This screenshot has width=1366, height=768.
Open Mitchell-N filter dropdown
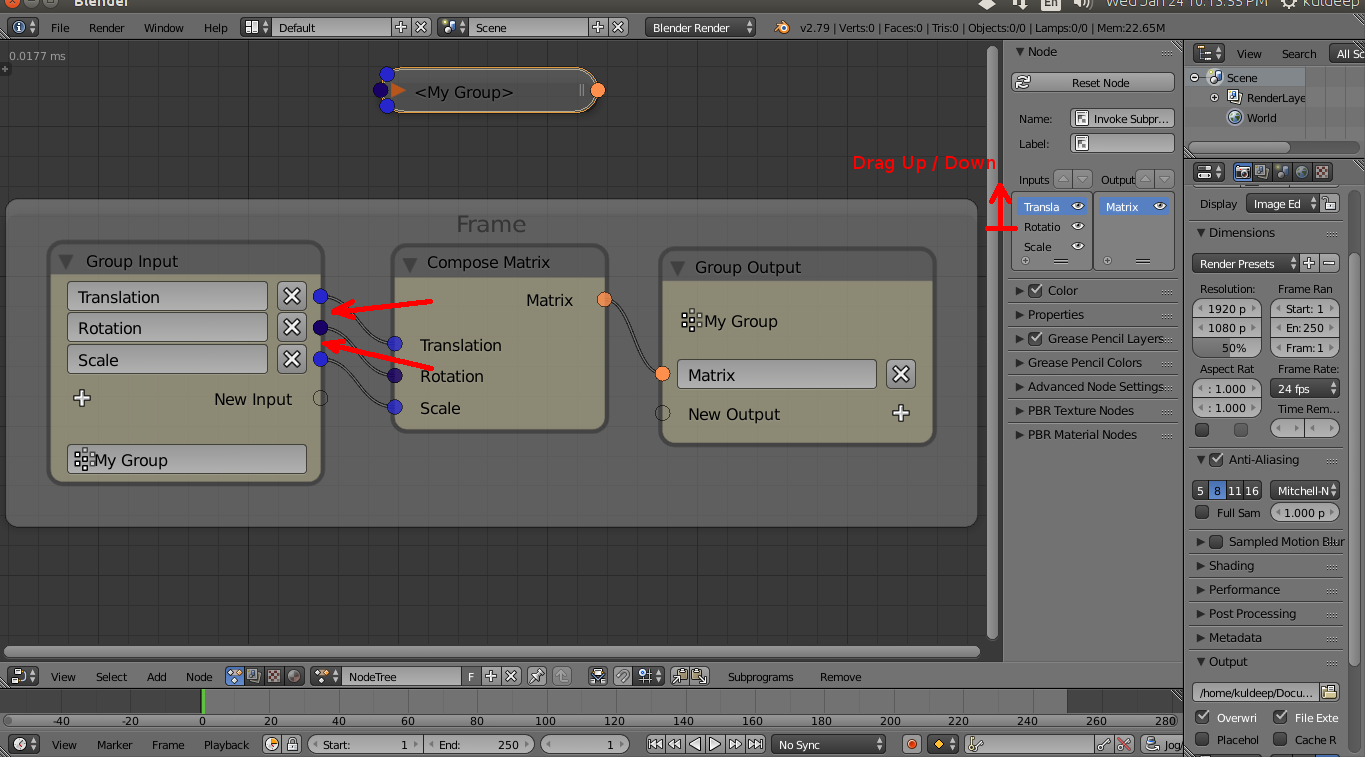tap(1304, 490)
